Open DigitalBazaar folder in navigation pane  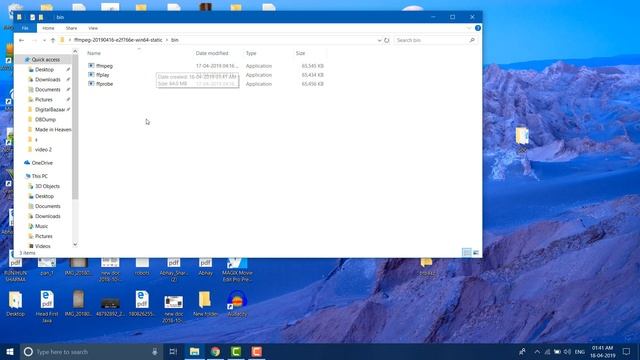tap(50, 109)
